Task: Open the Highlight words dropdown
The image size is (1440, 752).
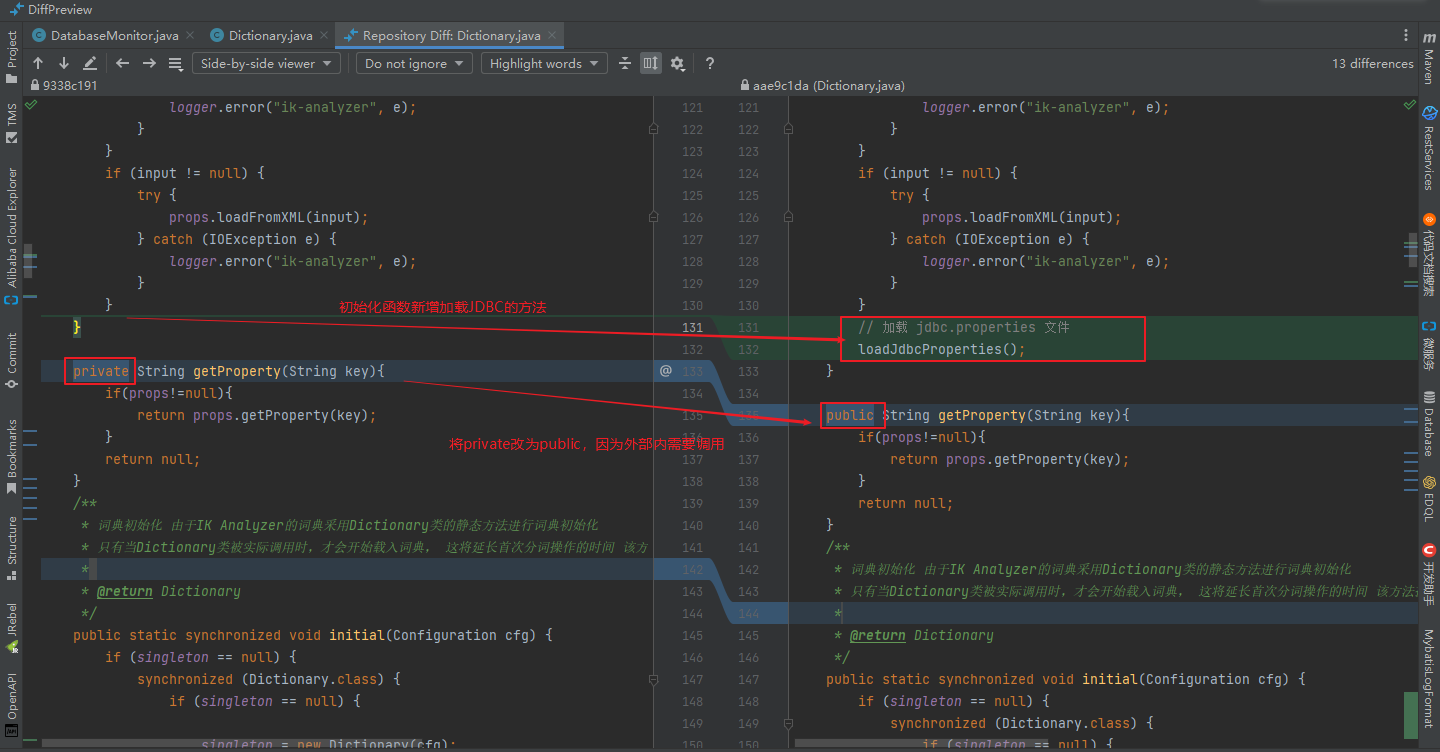Action: click(544, 63)
